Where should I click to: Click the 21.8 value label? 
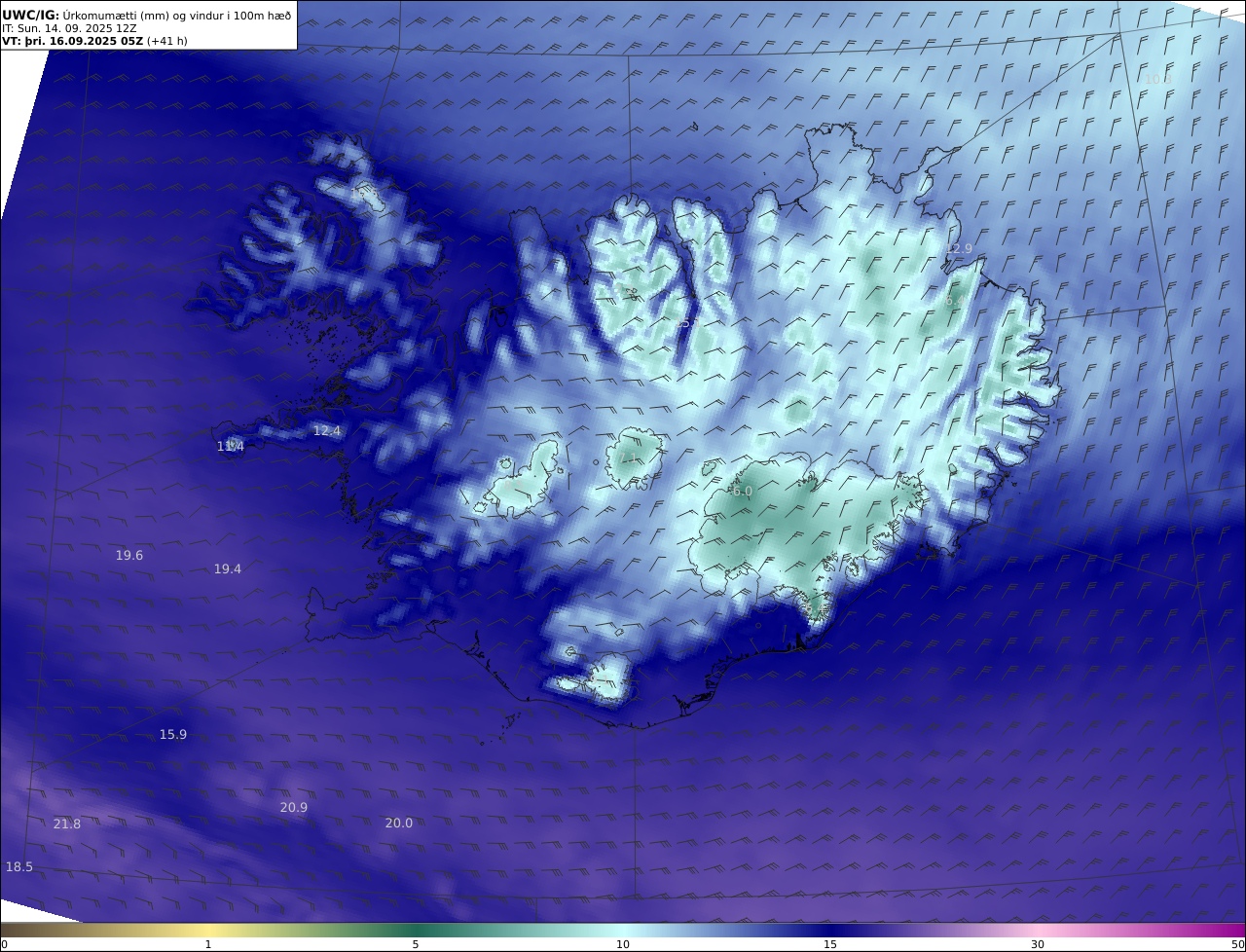[67, 824]
